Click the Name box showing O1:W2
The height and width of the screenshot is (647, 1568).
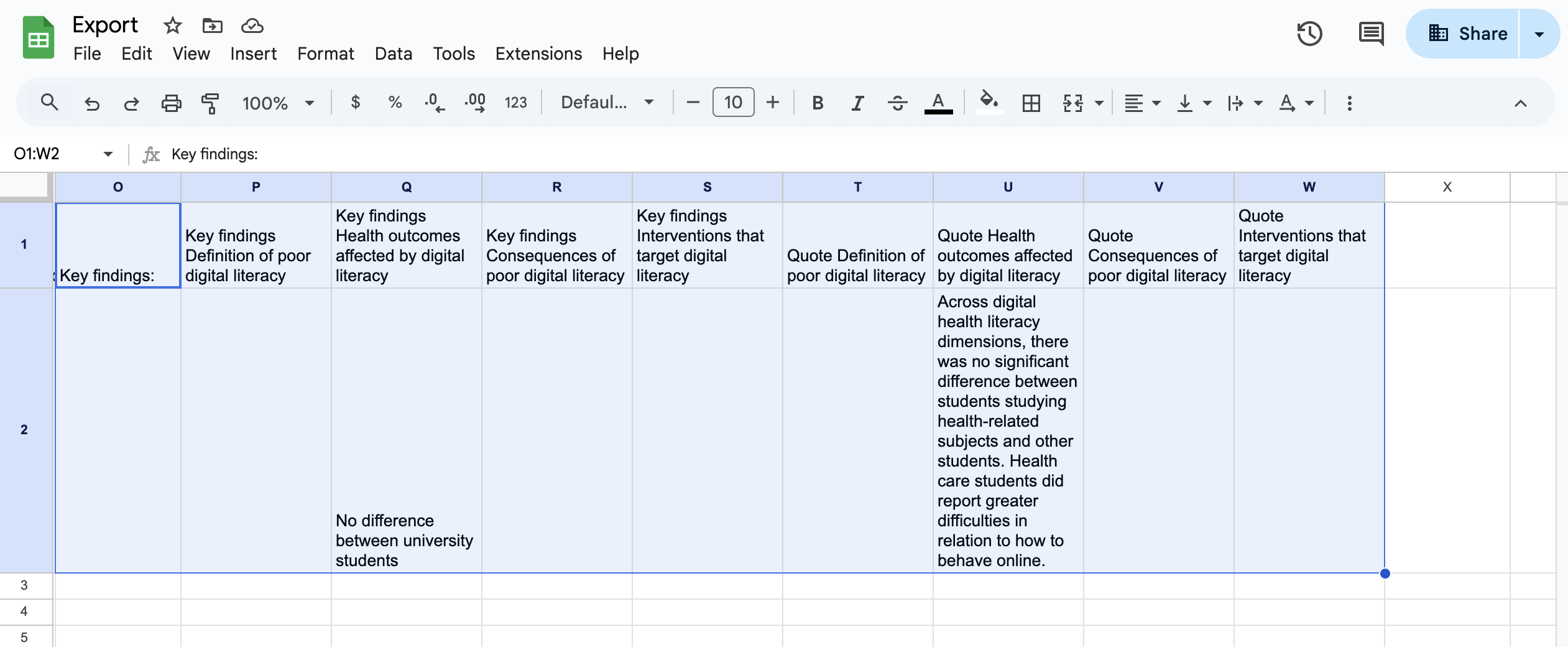tap(56, 154)
